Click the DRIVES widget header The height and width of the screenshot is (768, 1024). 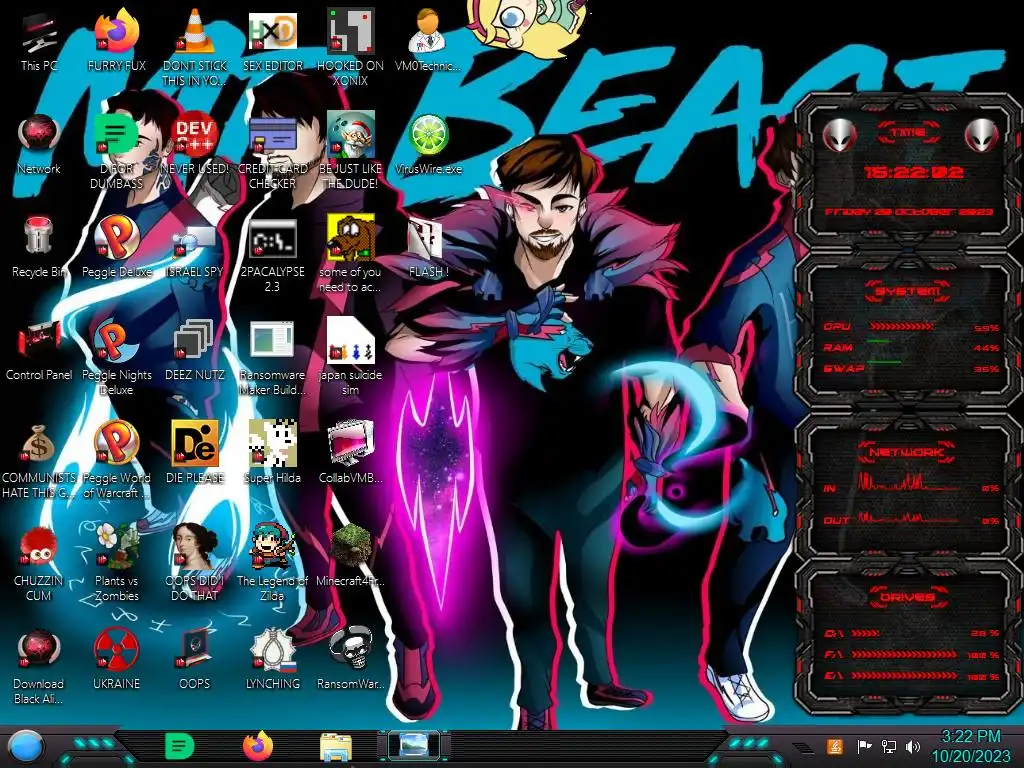[x=907, y=597]
